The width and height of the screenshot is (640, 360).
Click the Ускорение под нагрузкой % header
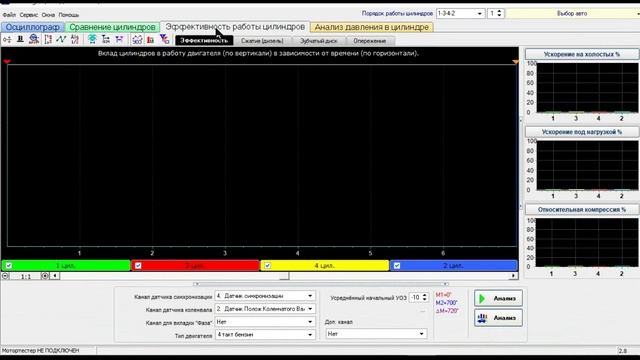pos(582,132)
